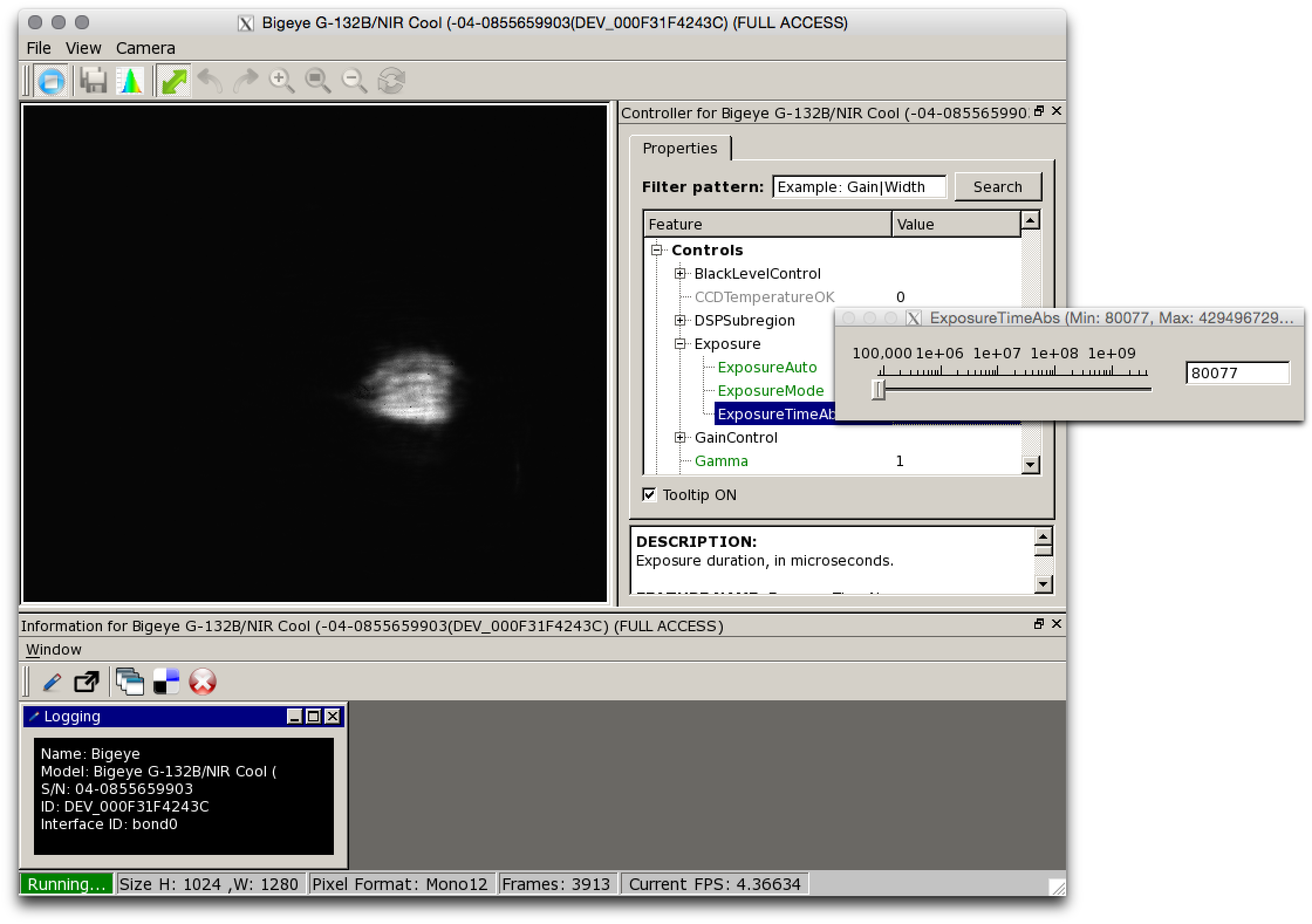Click the zoom in magnifier icon
Image resolution: width=1312 pixels, height=924 pixels.
click(x=281, y=80)
